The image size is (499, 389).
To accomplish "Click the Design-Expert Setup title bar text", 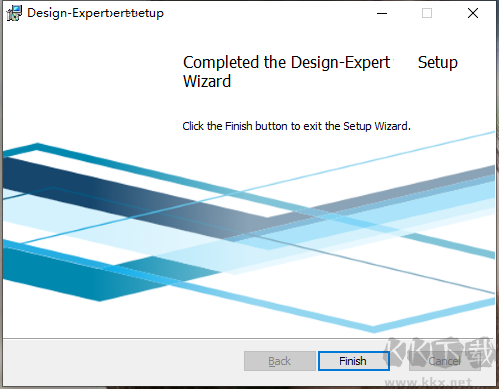I will 95,13.
